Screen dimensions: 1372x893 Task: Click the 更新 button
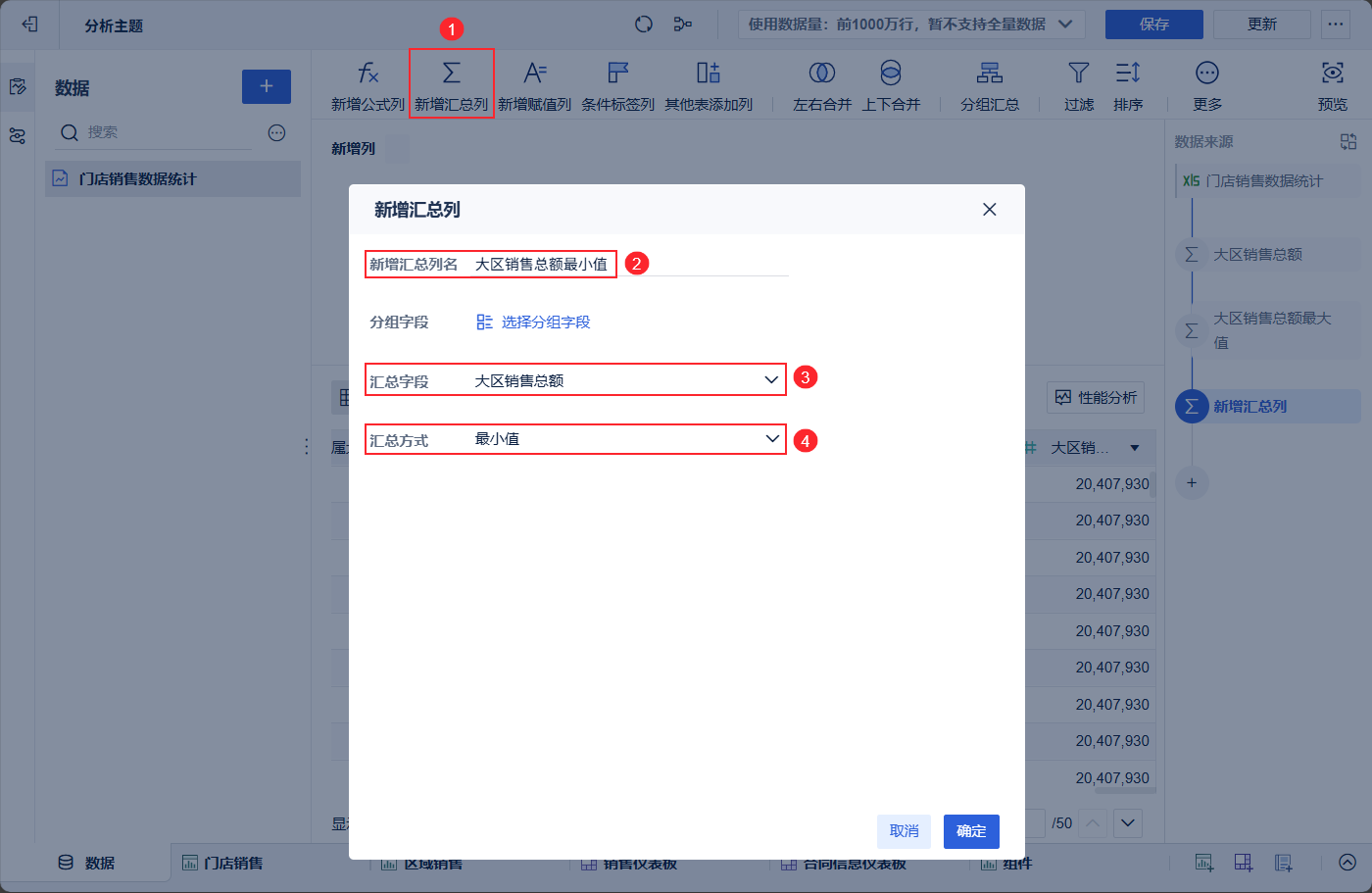click(x=1262, y=25)
